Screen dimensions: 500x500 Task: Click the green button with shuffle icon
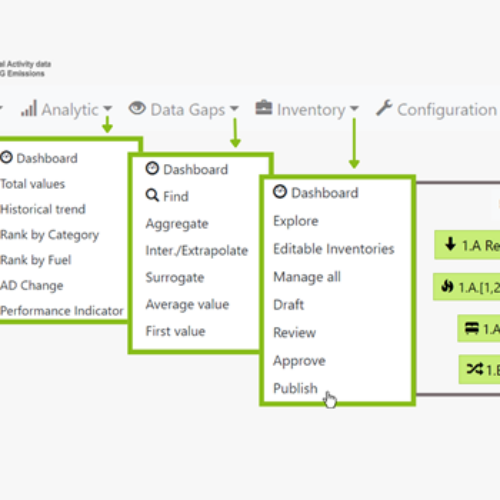[479, 369]
